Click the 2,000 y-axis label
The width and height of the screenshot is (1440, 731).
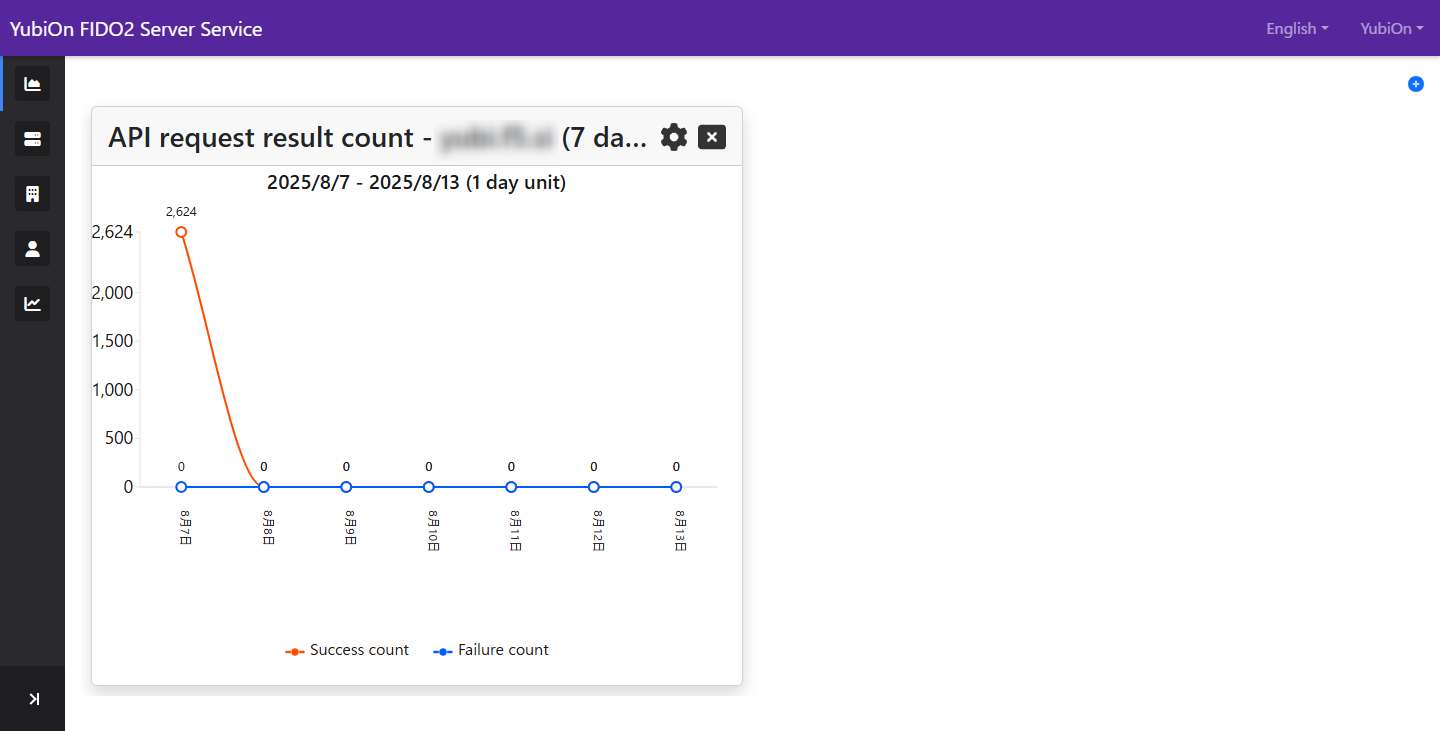pyautogui.click(x=112, y=293)
